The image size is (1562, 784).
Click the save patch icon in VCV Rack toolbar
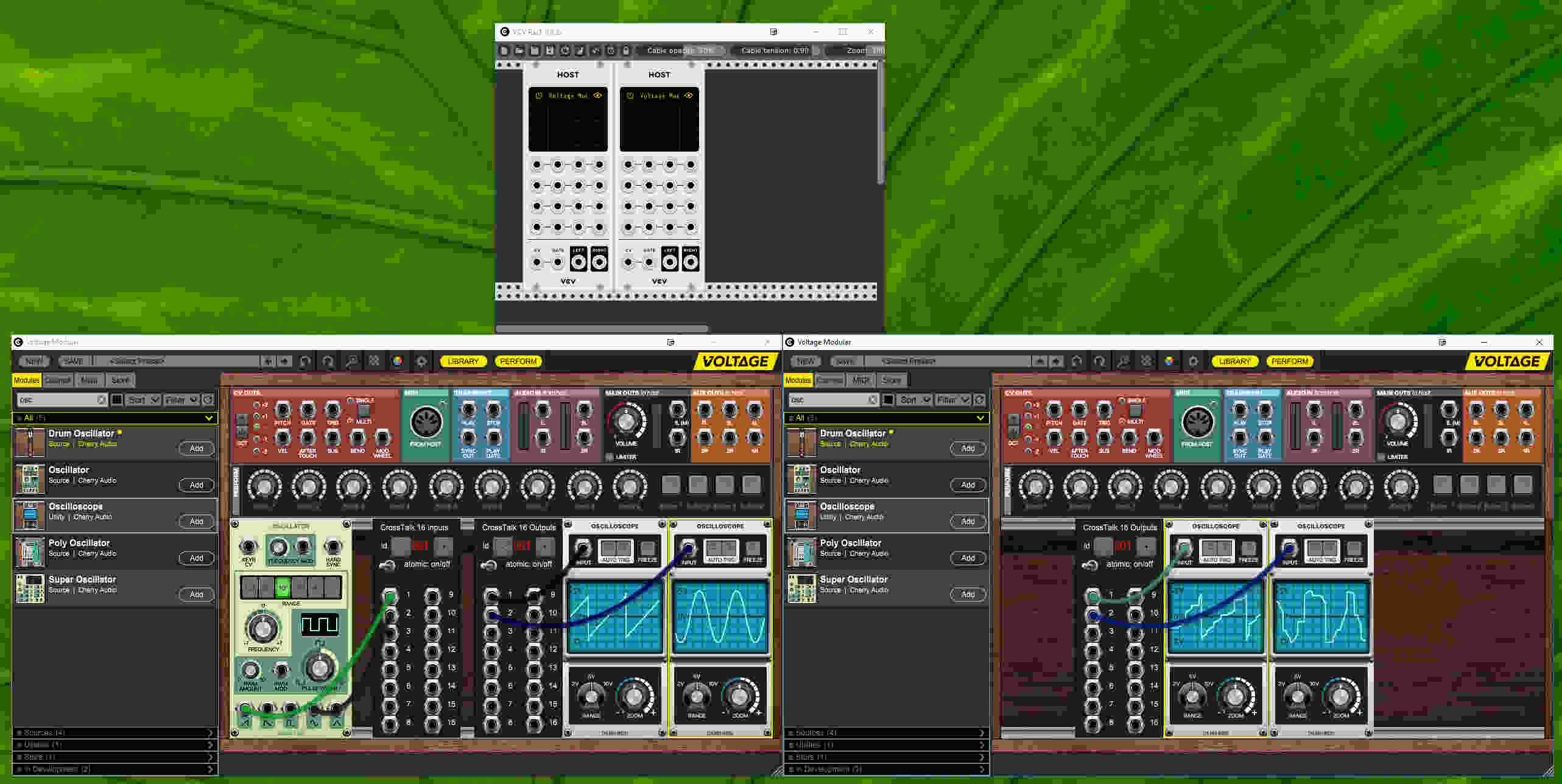coord(535,51)
